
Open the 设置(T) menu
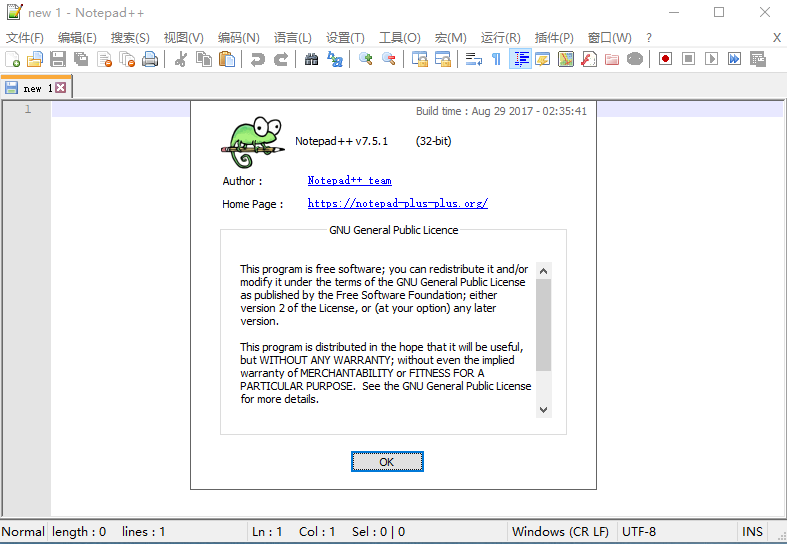pos(345,38)
